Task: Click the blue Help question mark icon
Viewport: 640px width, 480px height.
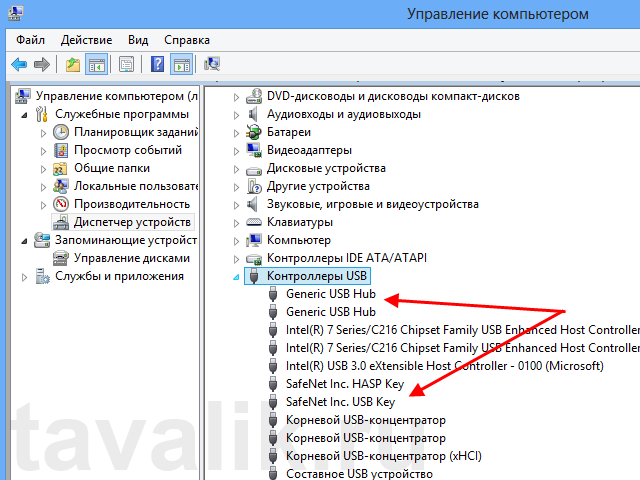Action: pyautogui.click(x=157, y=64)
